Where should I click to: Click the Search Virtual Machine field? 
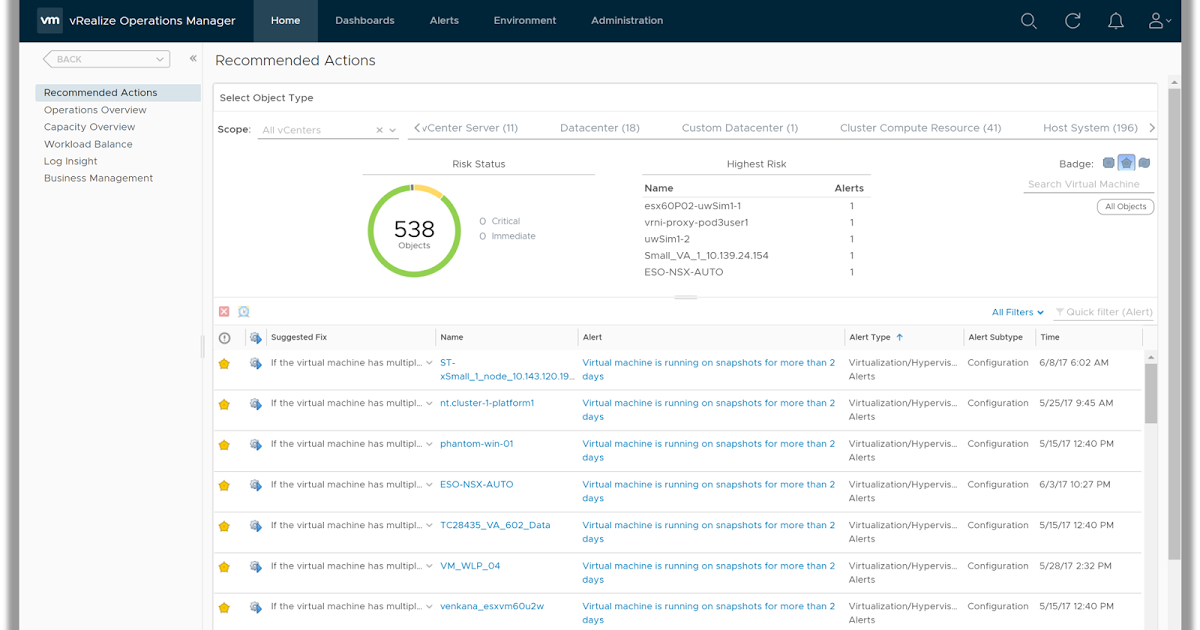[x=1087, y=184]
